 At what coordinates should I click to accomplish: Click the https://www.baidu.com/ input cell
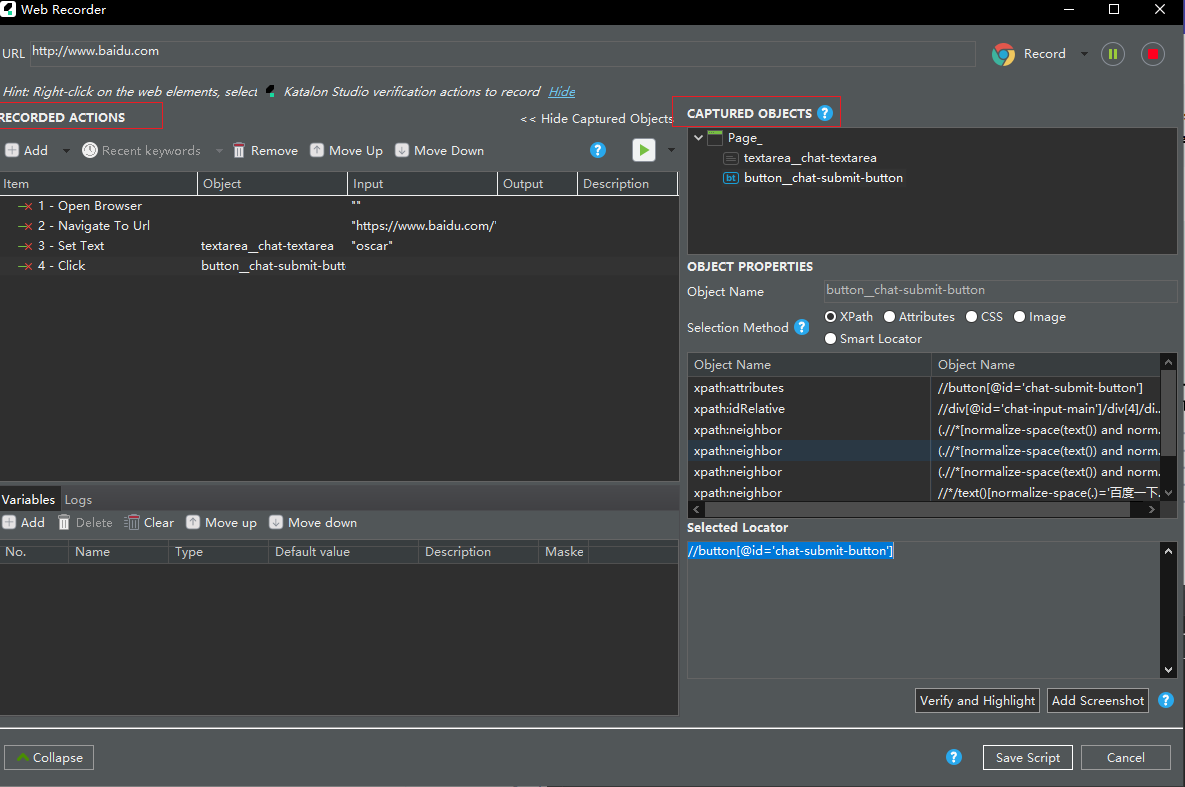[x=422, y=226]
